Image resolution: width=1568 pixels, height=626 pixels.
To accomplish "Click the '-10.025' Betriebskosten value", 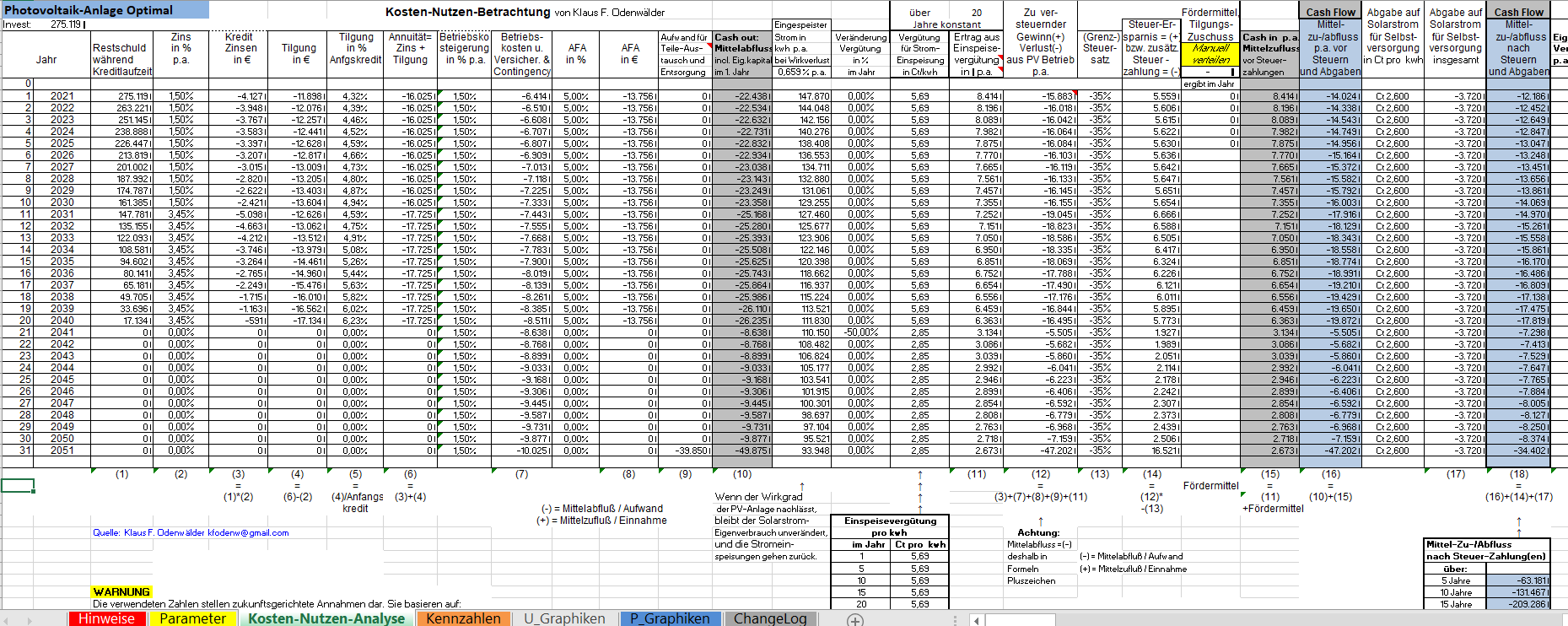I will pyautogui.click(x=522, y=451).
